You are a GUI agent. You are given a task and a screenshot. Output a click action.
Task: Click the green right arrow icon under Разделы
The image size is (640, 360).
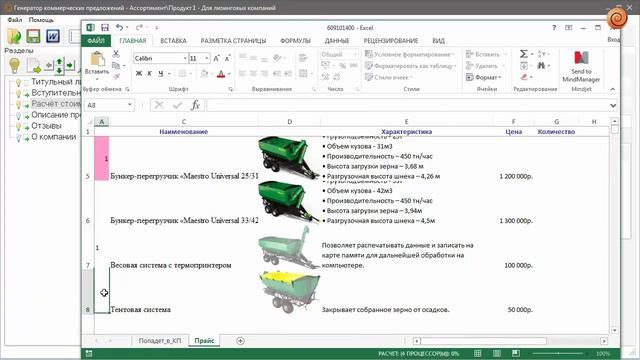click(70, 65)
